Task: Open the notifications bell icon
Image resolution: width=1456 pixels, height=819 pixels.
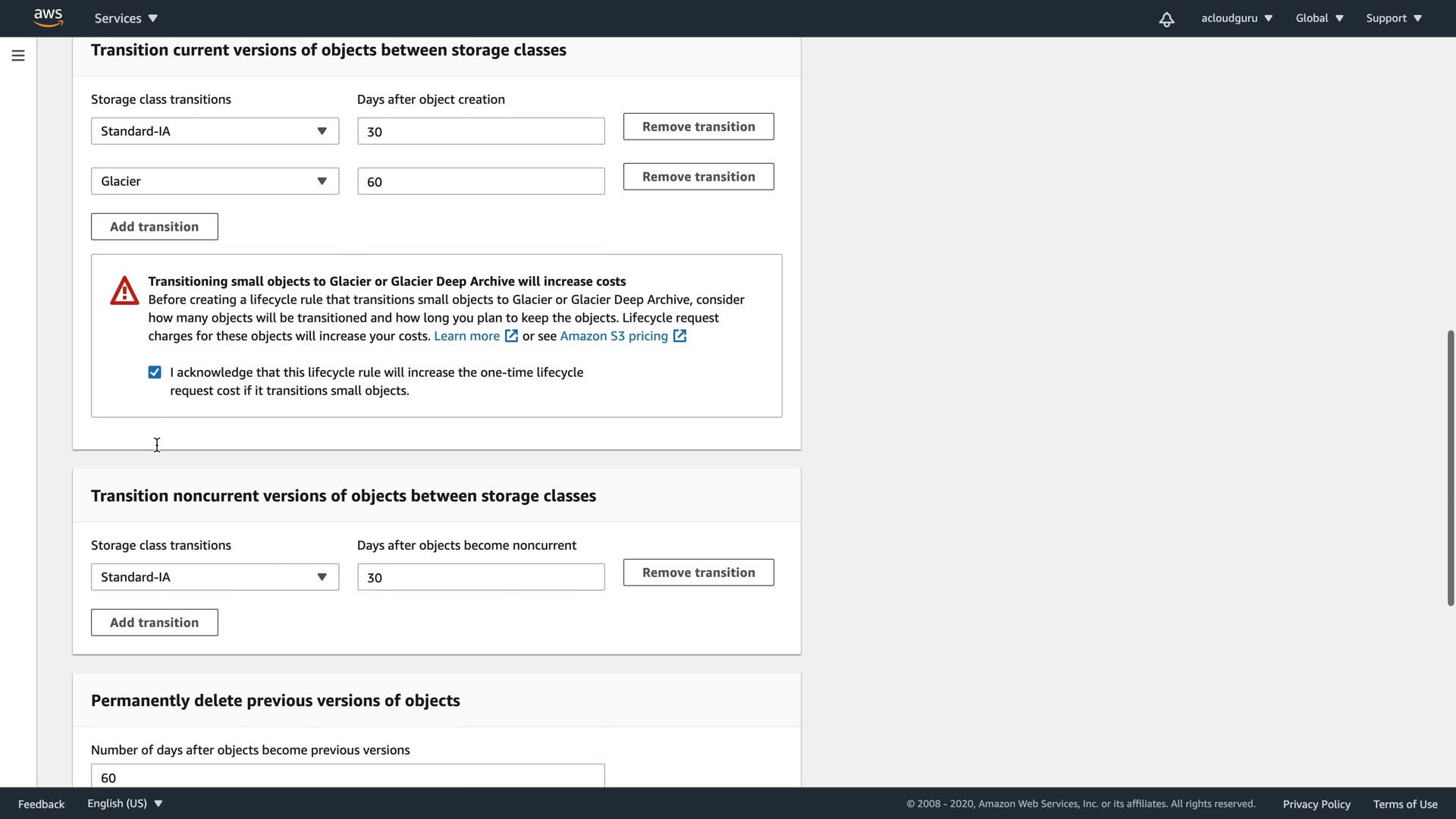Action: pyautogui.click(x=1166, y=19)
